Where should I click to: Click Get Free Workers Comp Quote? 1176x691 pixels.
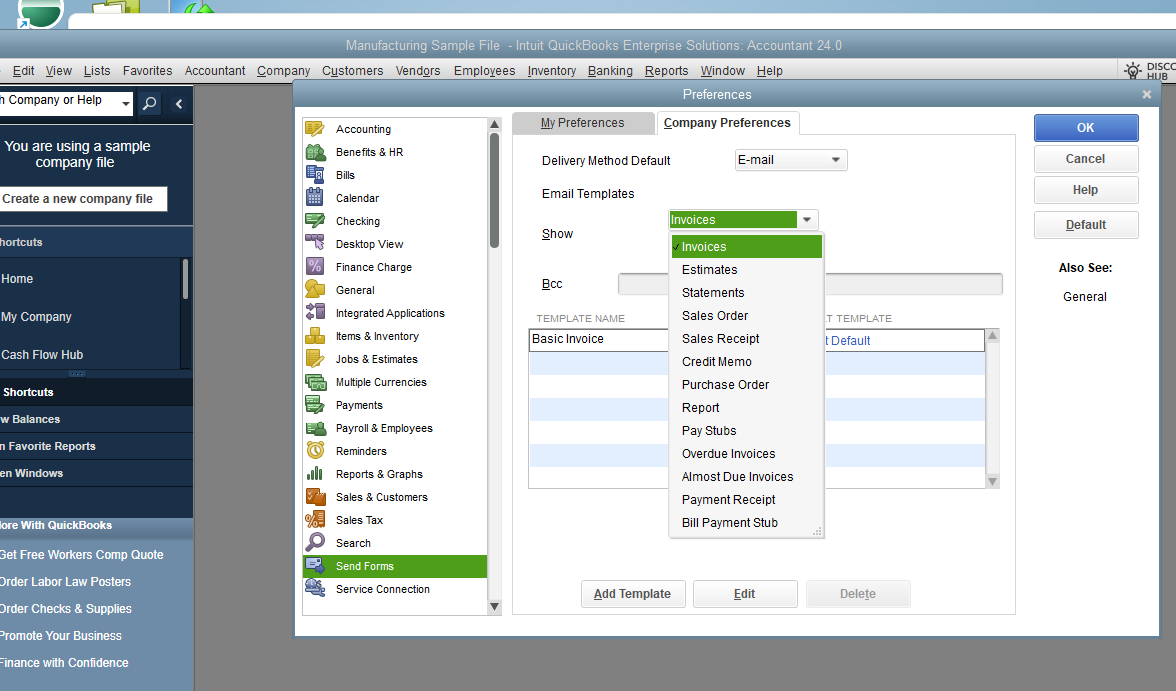click(x=81, y=555)
